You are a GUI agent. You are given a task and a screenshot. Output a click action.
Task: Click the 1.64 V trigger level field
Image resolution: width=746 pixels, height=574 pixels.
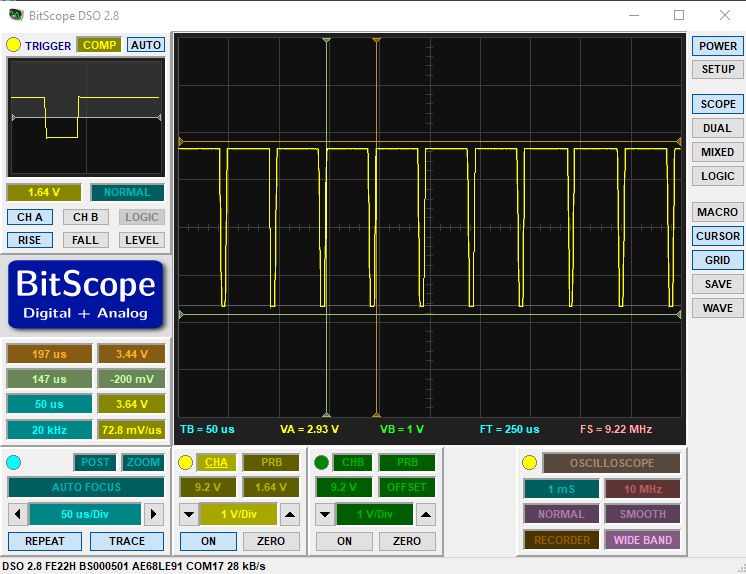click(x=44, y=192)
